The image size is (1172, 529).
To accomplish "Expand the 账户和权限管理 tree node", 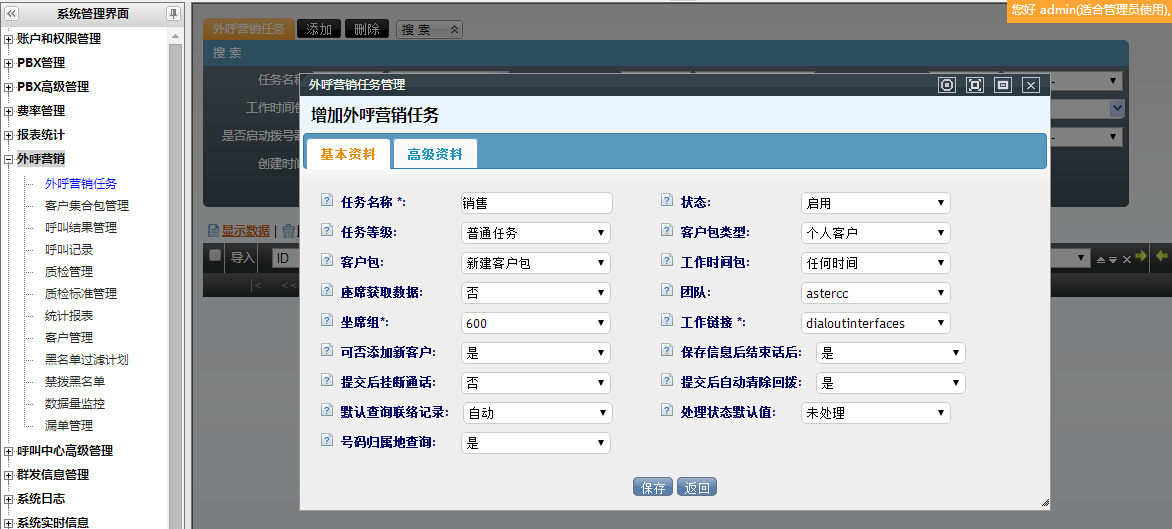I will coord(9,39).
